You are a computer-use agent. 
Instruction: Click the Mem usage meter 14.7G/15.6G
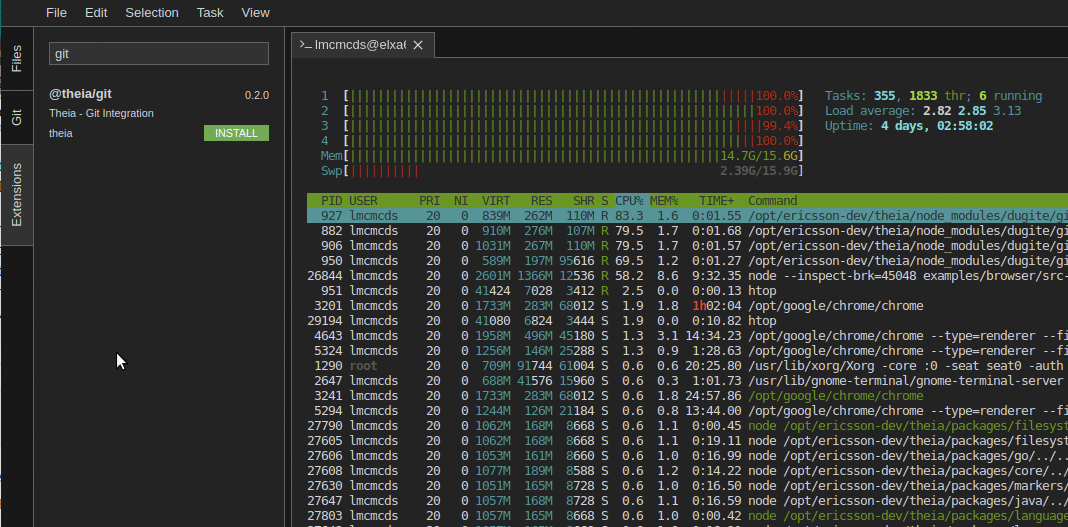pos(562,156)
